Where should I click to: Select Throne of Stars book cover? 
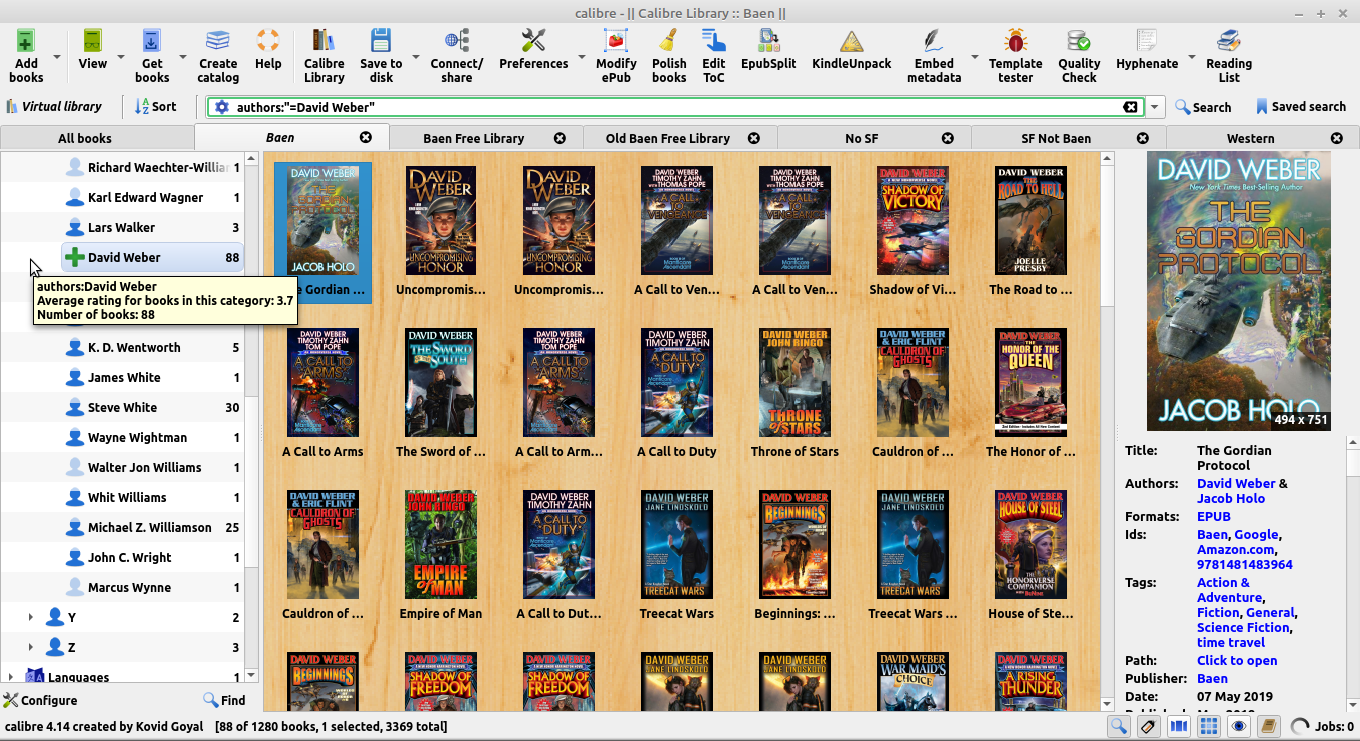click(795, 381)
